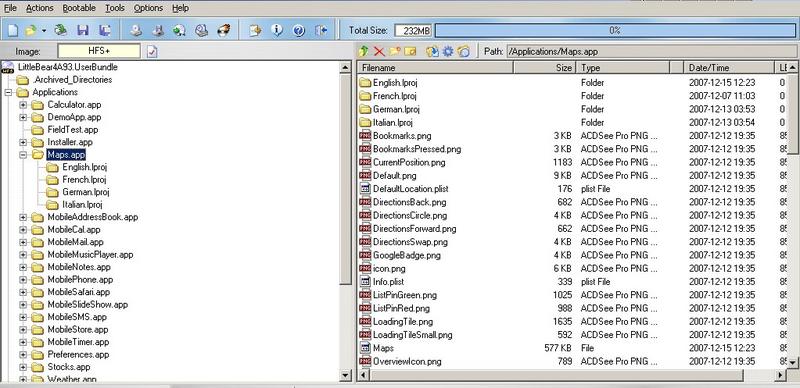Click the red X delete icon
The height and width of the screenshot is (388, 800).
point(379,51)
